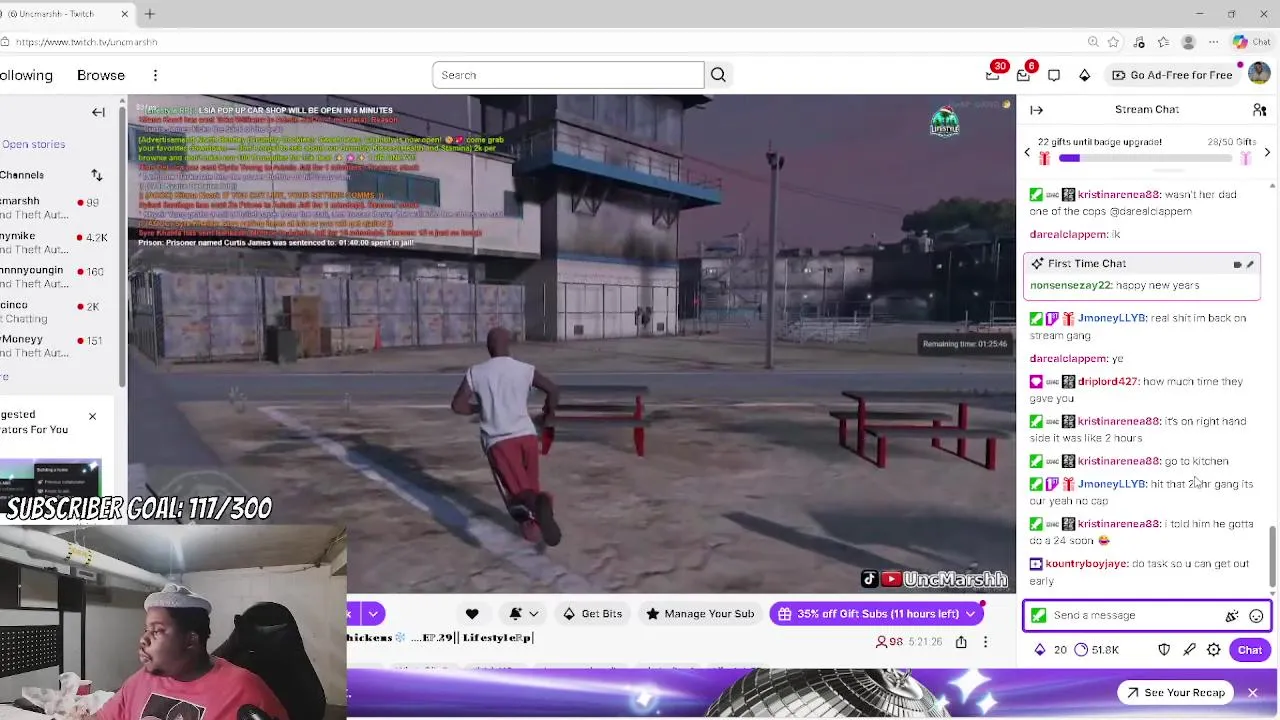The image size is (1280, 720).
Task: Open the three-dot More menu next to Browse
Action: tap(155, 75)
